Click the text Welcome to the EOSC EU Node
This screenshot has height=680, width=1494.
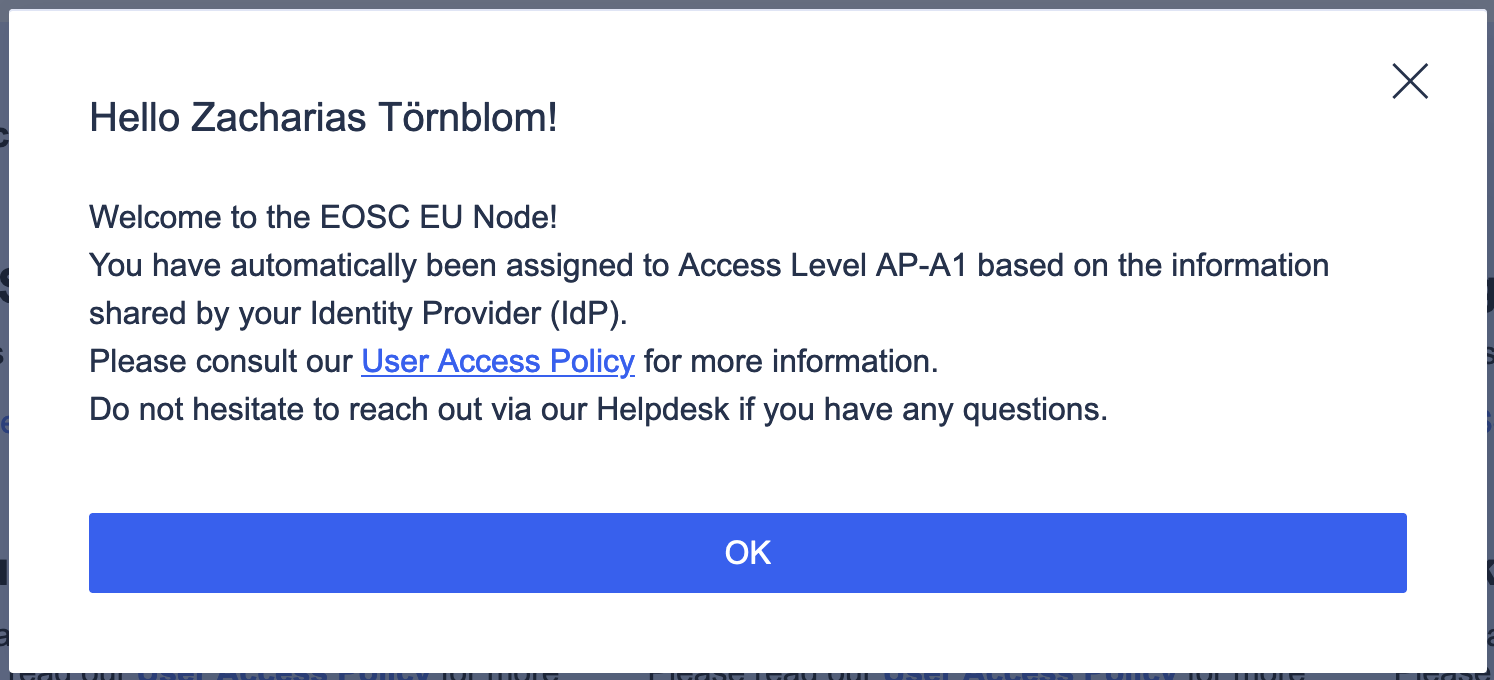(323, 217)
